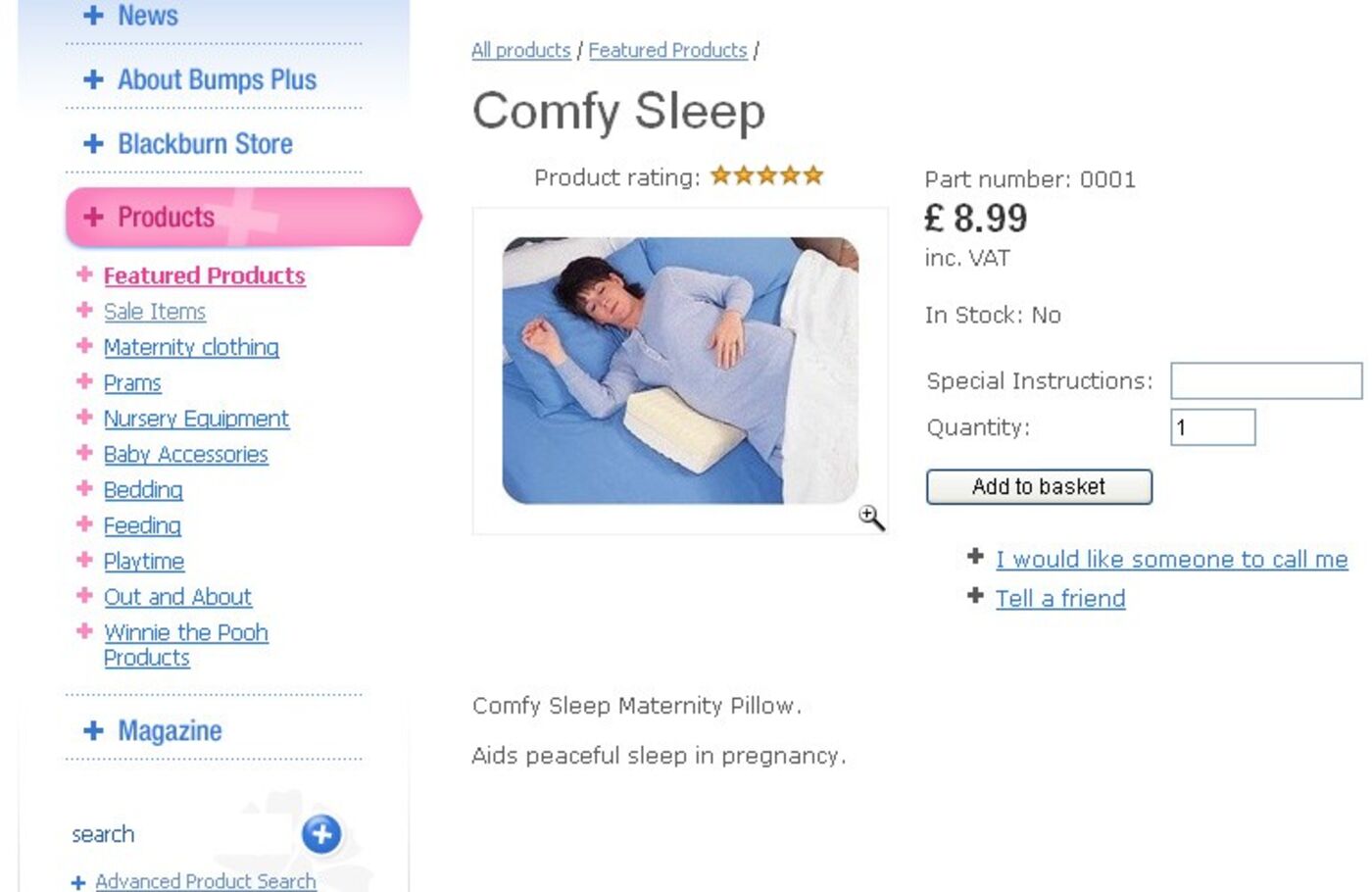Click the Special Instructions text field
This screenshot has height=892, width=1372.
coord(1265,380)
